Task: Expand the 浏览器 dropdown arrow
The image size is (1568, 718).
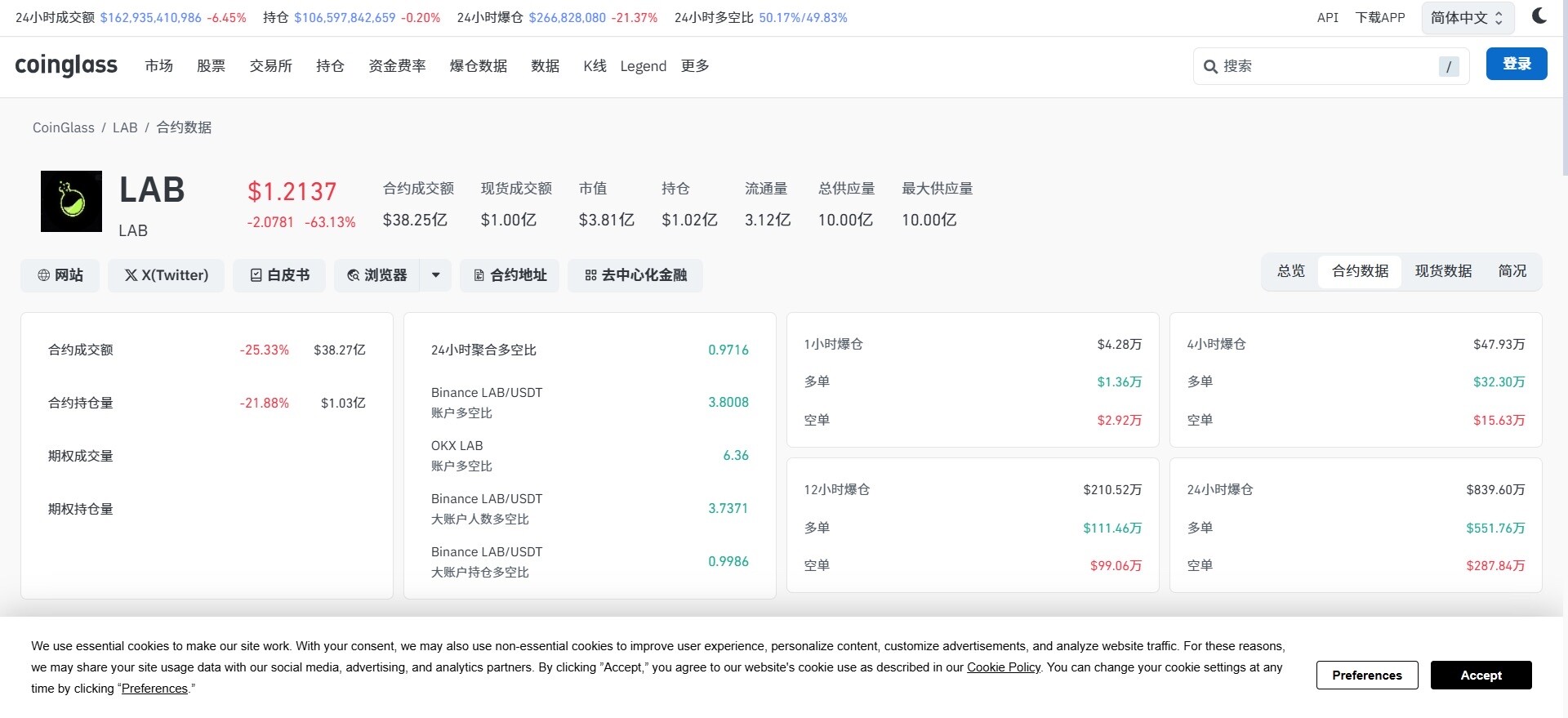Action: click(436, 275)
